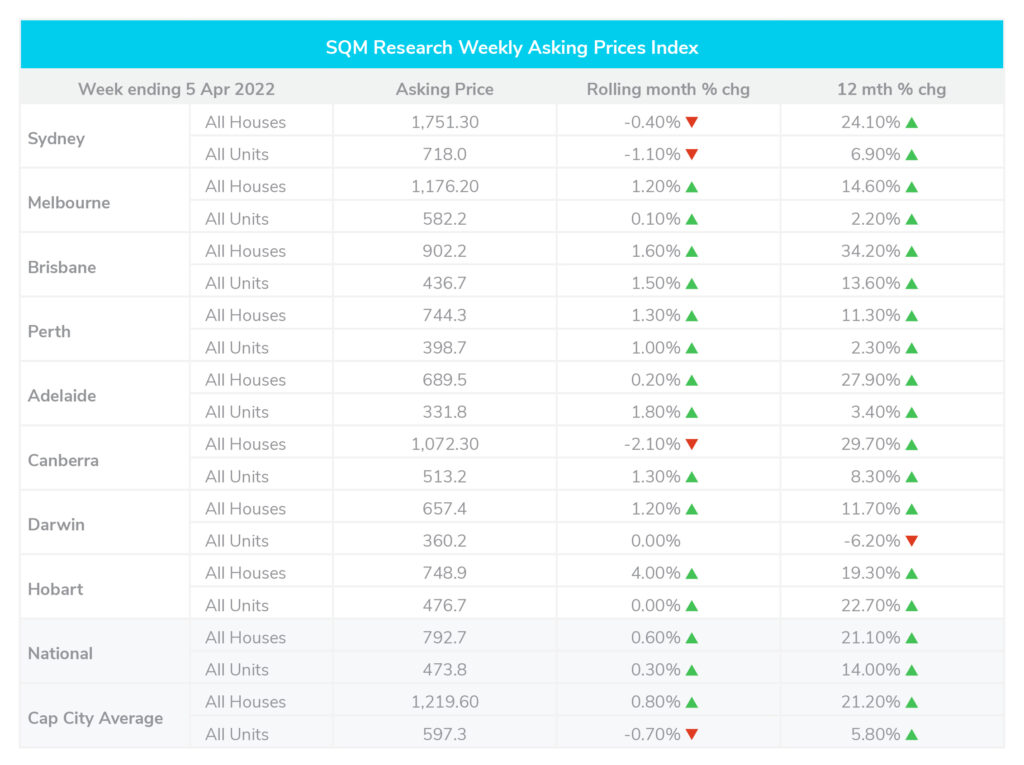Click the 12 month change value 21.20%
This screenshot has height=765, width=1024.
[x=871, y=702]
